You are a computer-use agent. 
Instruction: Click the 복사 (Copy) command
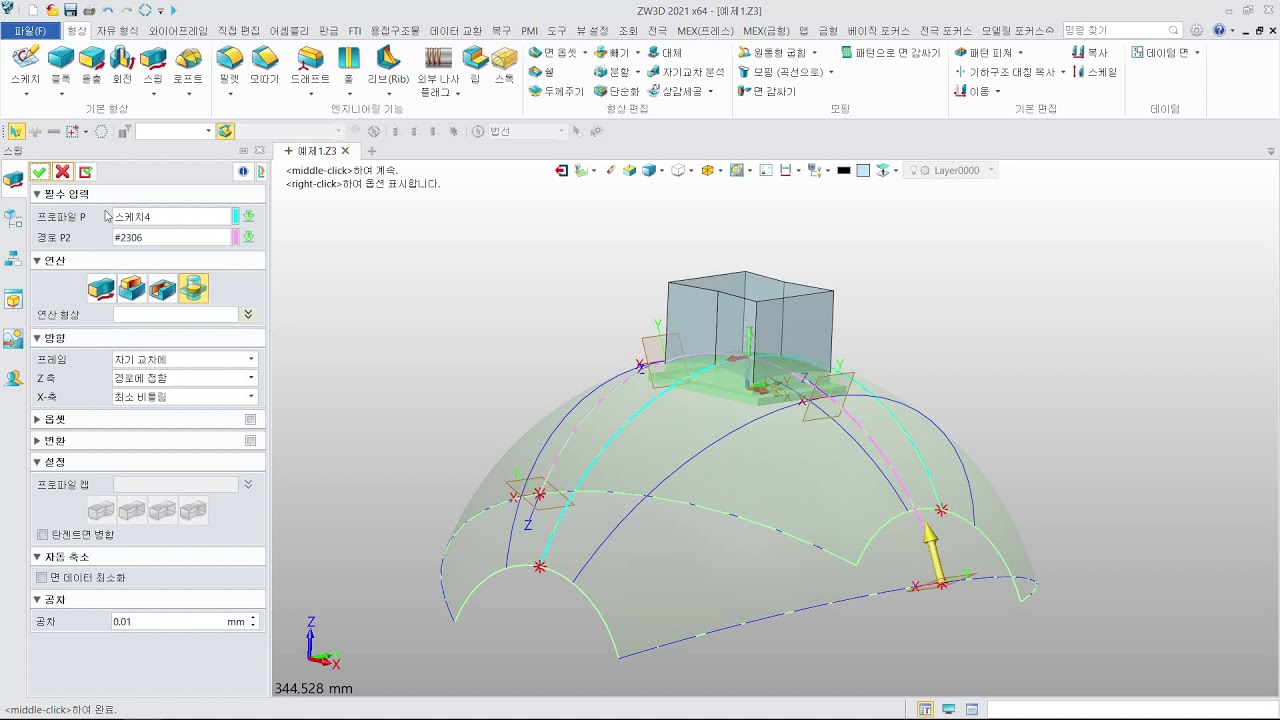point(1090,53)
